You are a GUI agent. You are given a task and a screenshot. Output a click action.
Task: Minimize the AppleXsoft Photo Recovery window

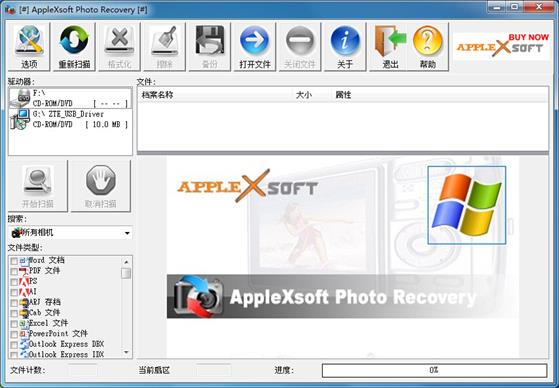[498, 7]
